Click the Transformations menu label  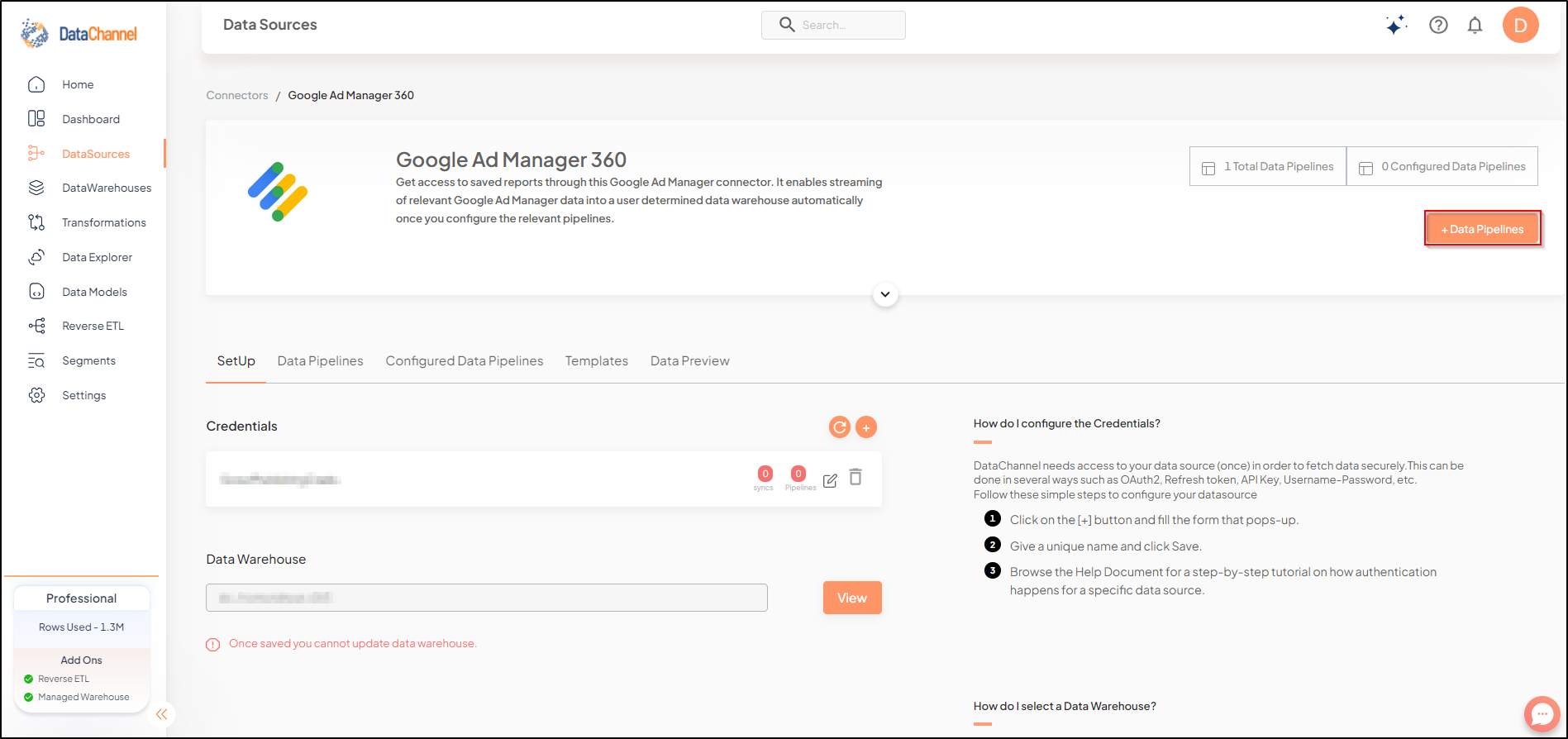[x=104, y=222]
